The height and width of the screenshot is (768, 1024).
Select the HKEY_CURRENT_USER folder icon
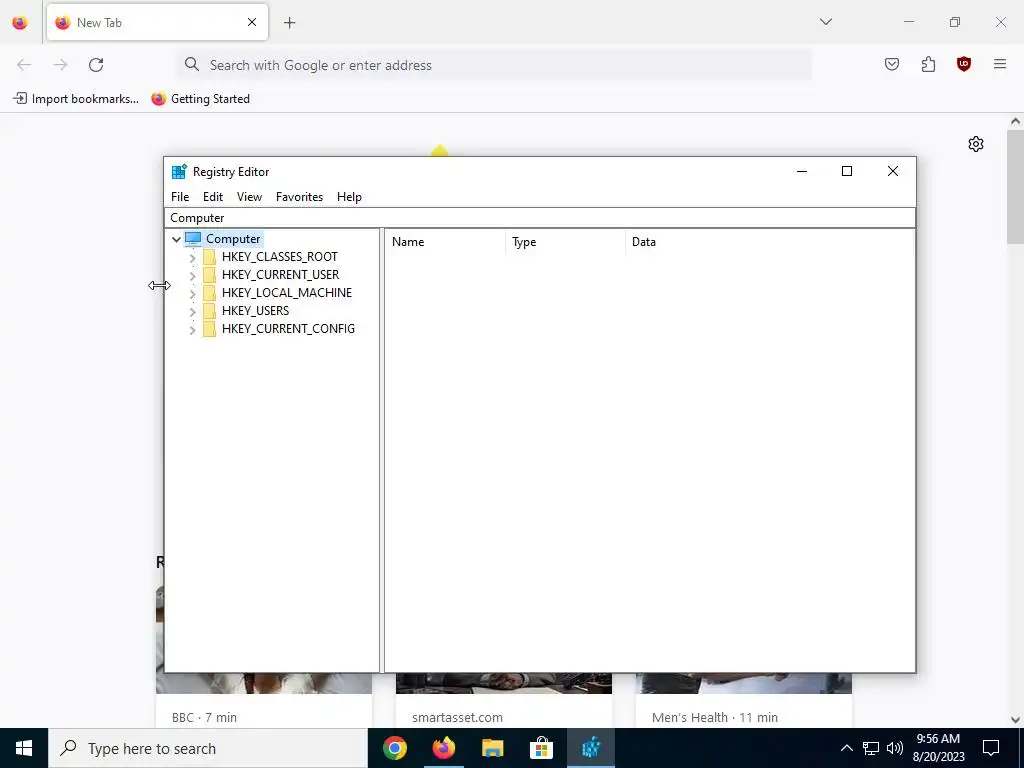pos(209,275)
